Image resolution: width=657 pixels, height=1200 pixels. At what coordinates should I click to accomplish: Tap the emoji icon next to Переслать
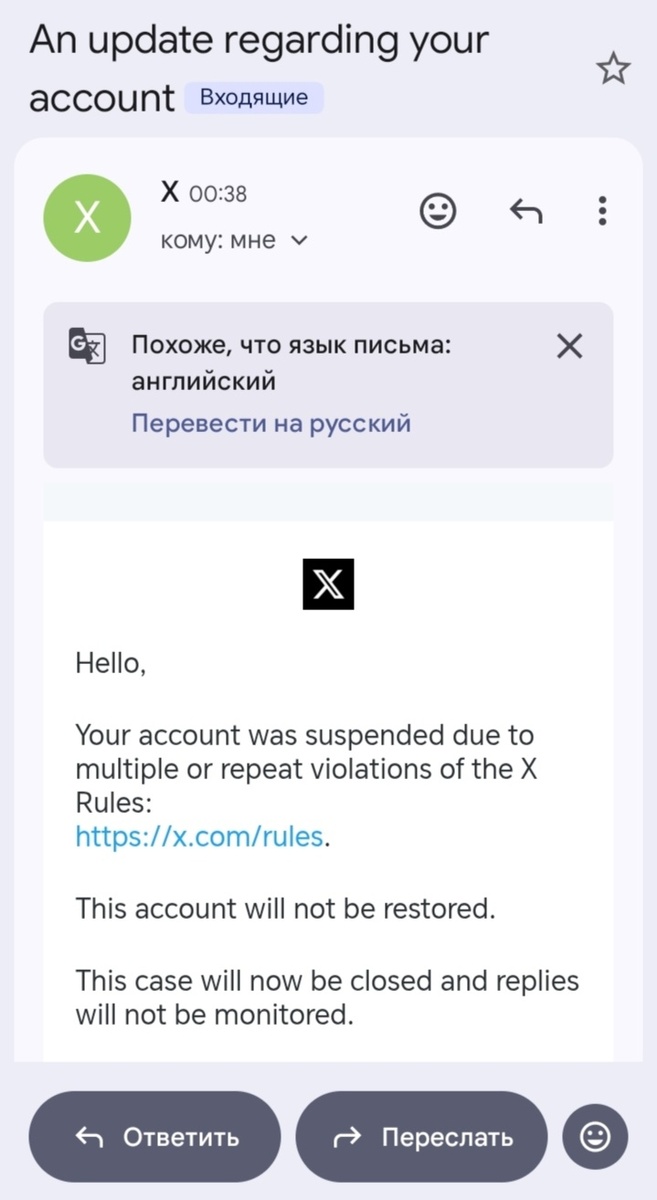click(595, 1136)
